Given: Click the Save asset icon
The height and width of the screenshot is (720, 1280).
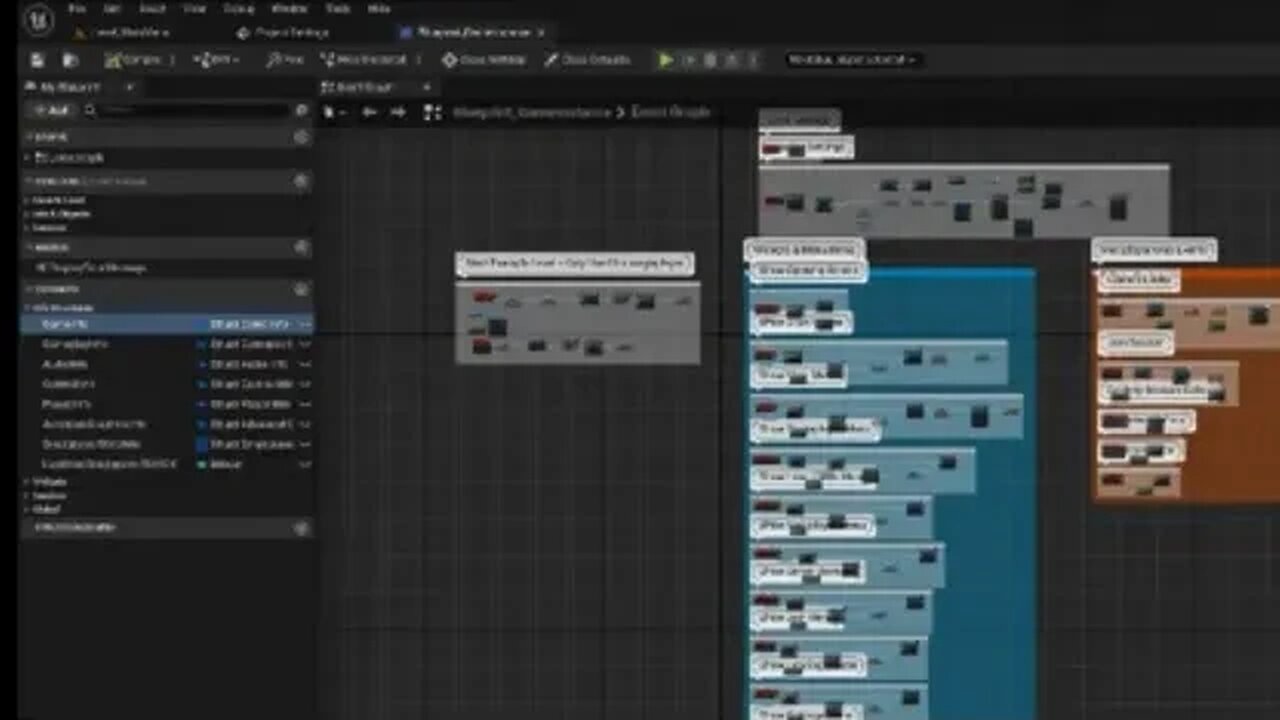Looking at the screenshot, I should 37,60.
